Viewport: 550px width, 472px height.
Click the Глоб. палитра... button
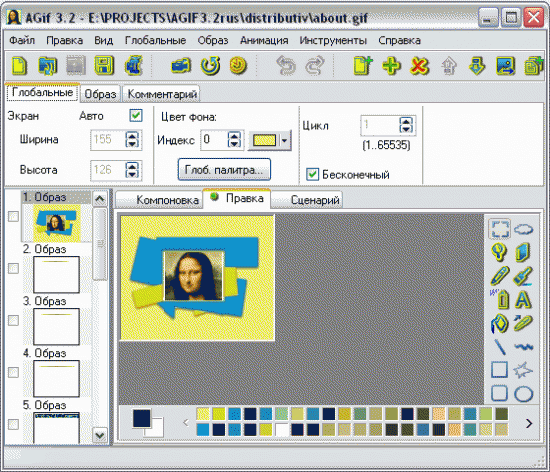pos(224,170)
